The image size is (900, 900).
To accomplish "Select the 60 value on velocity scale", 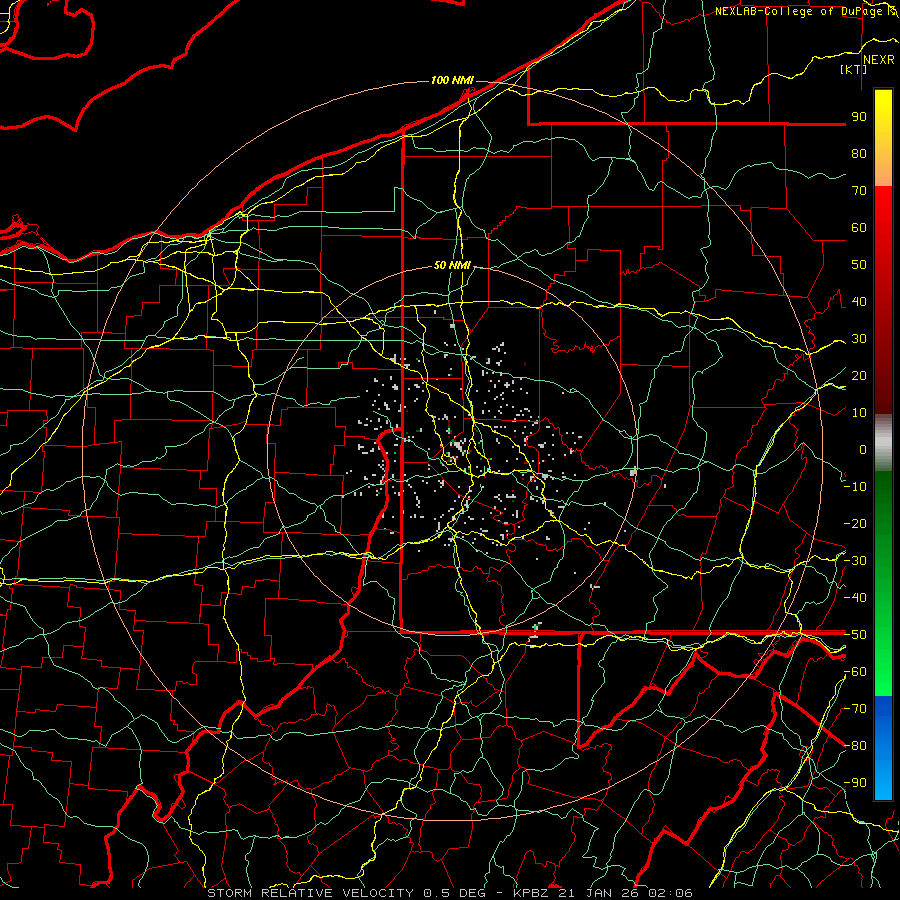I will [859, 228].
